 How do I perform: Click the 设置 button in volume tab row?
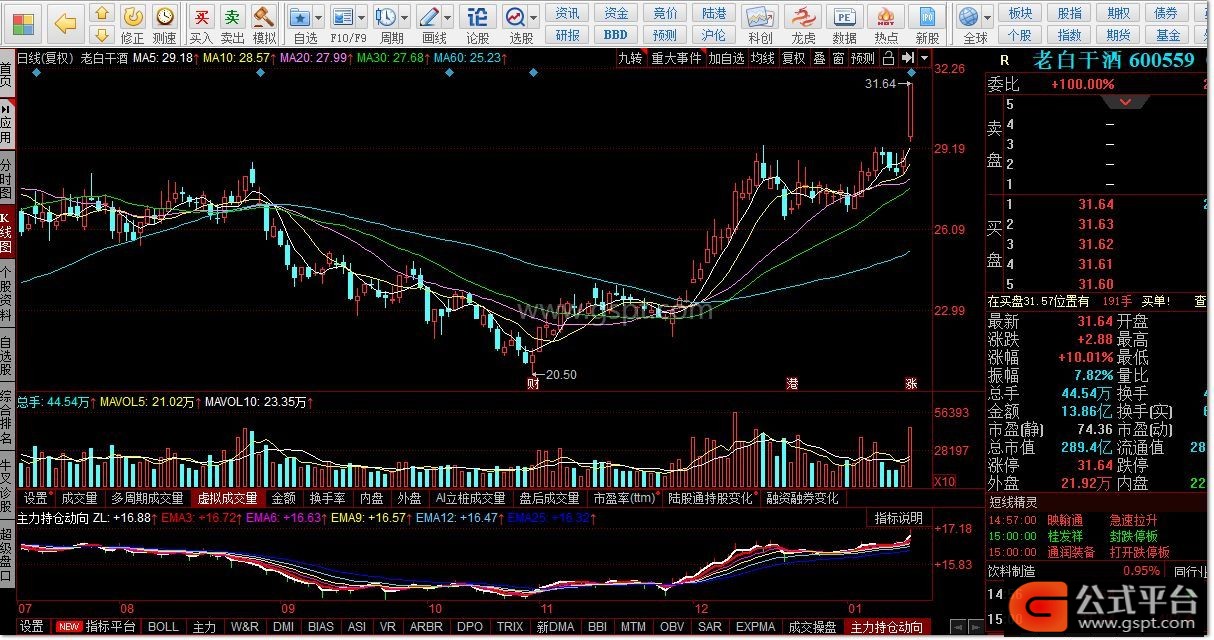pyautogui.click(x=36, y=498)
